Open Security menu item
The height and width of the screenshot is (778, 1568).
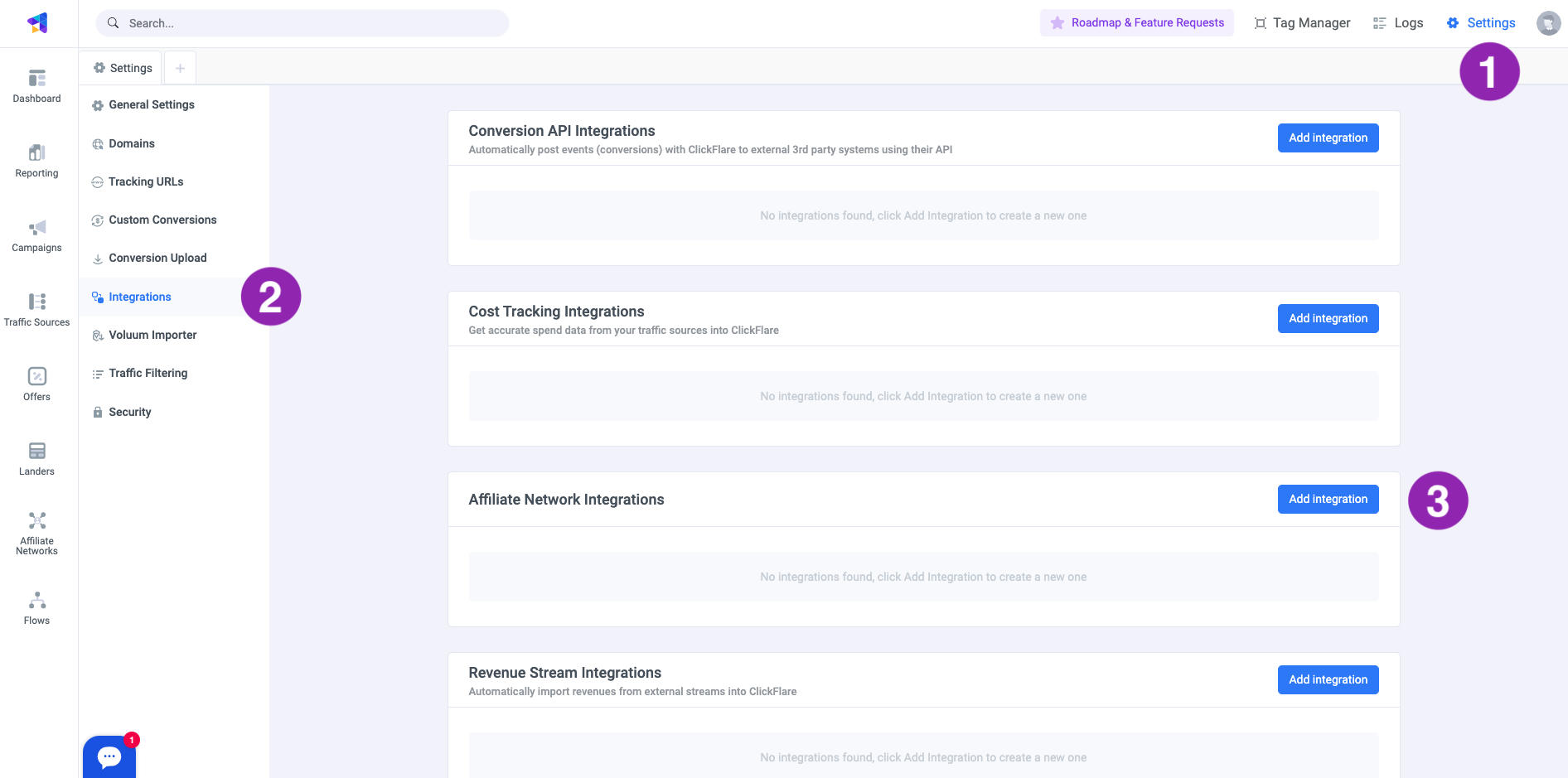(x=175, y=413)
